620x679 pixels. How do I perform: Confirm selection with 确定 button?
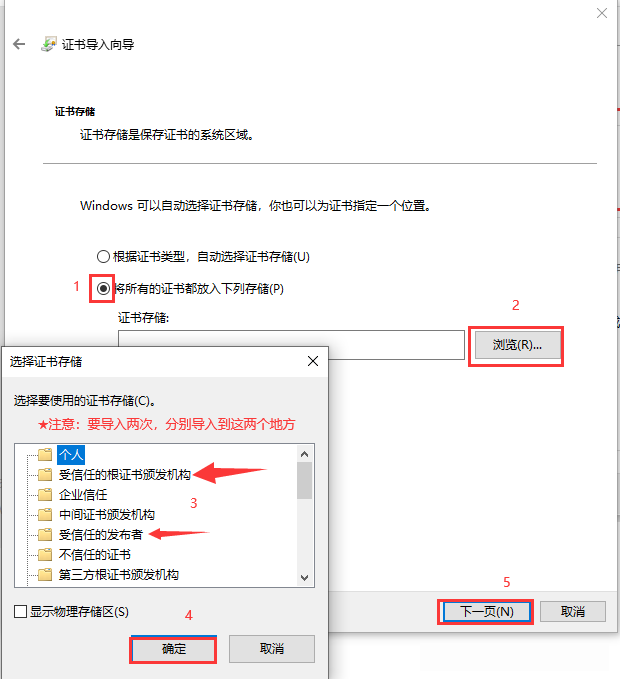(174, 649)
